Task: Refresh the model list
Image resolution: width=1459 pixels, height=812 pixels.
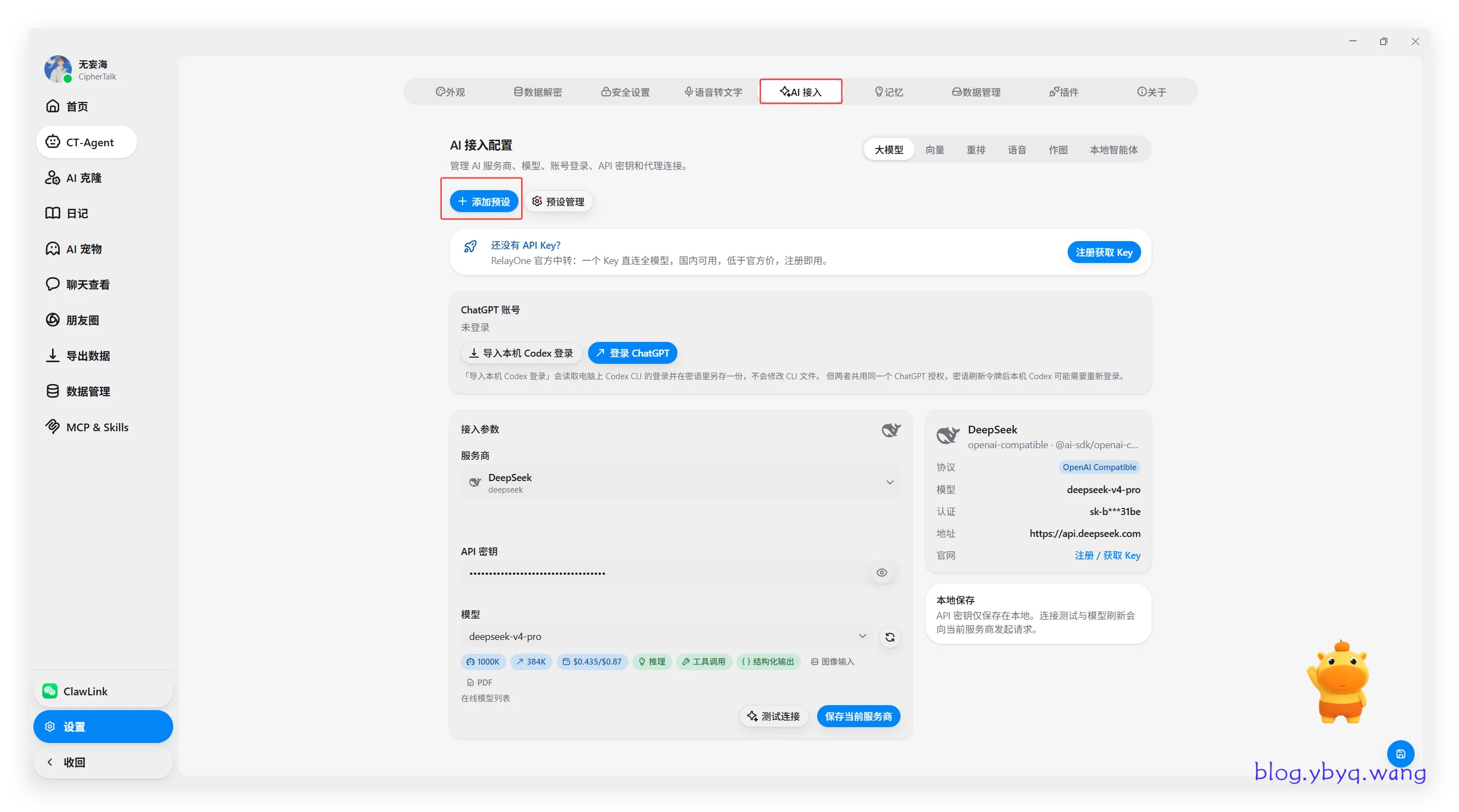Action: click(890, 638)
